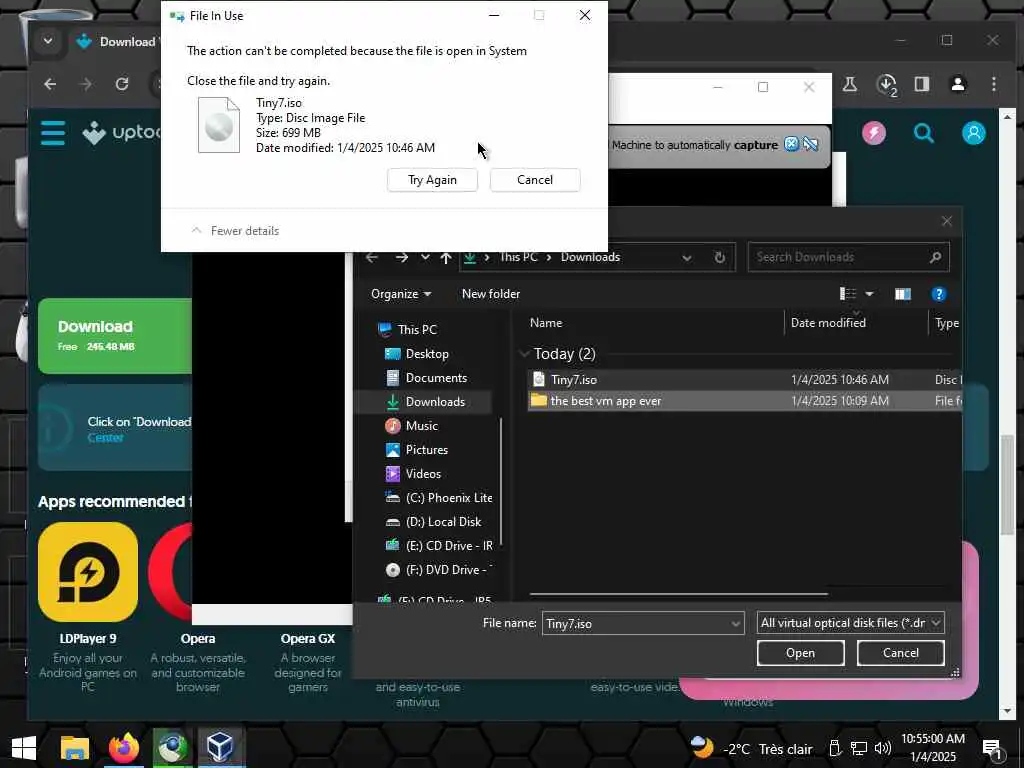The width and height of the screenshot is (1024, 768).
Task: Cancel the File In Use dialog
Action: (x=535, y=180)
